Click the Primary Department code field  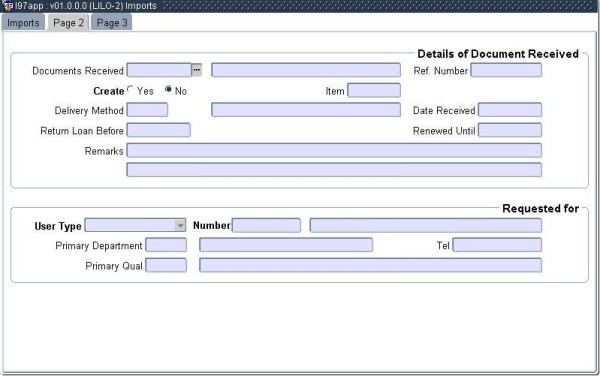click(x=166, y=245)
